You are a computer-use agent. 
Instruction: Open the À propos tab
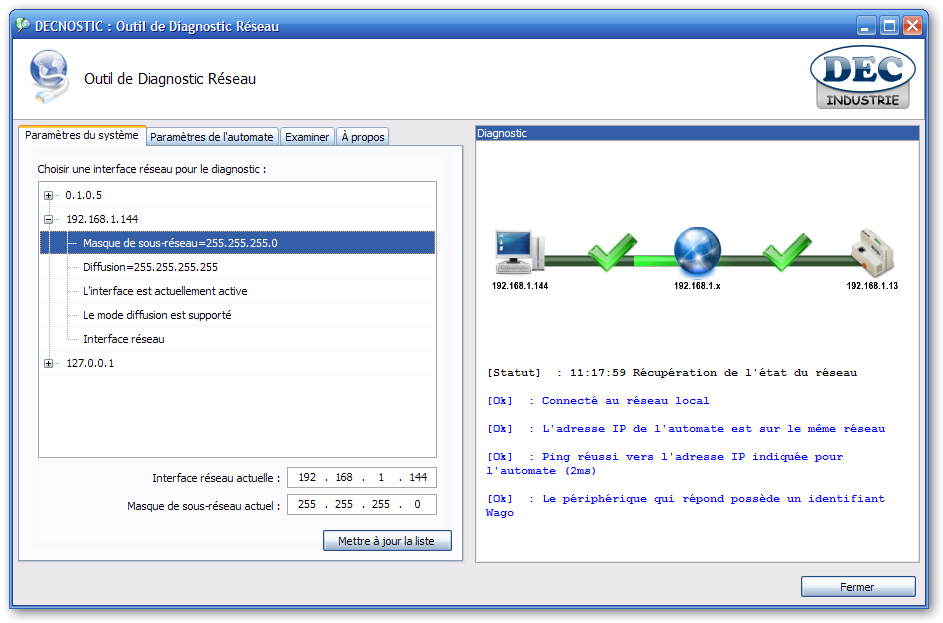click(x=362, y=137)
